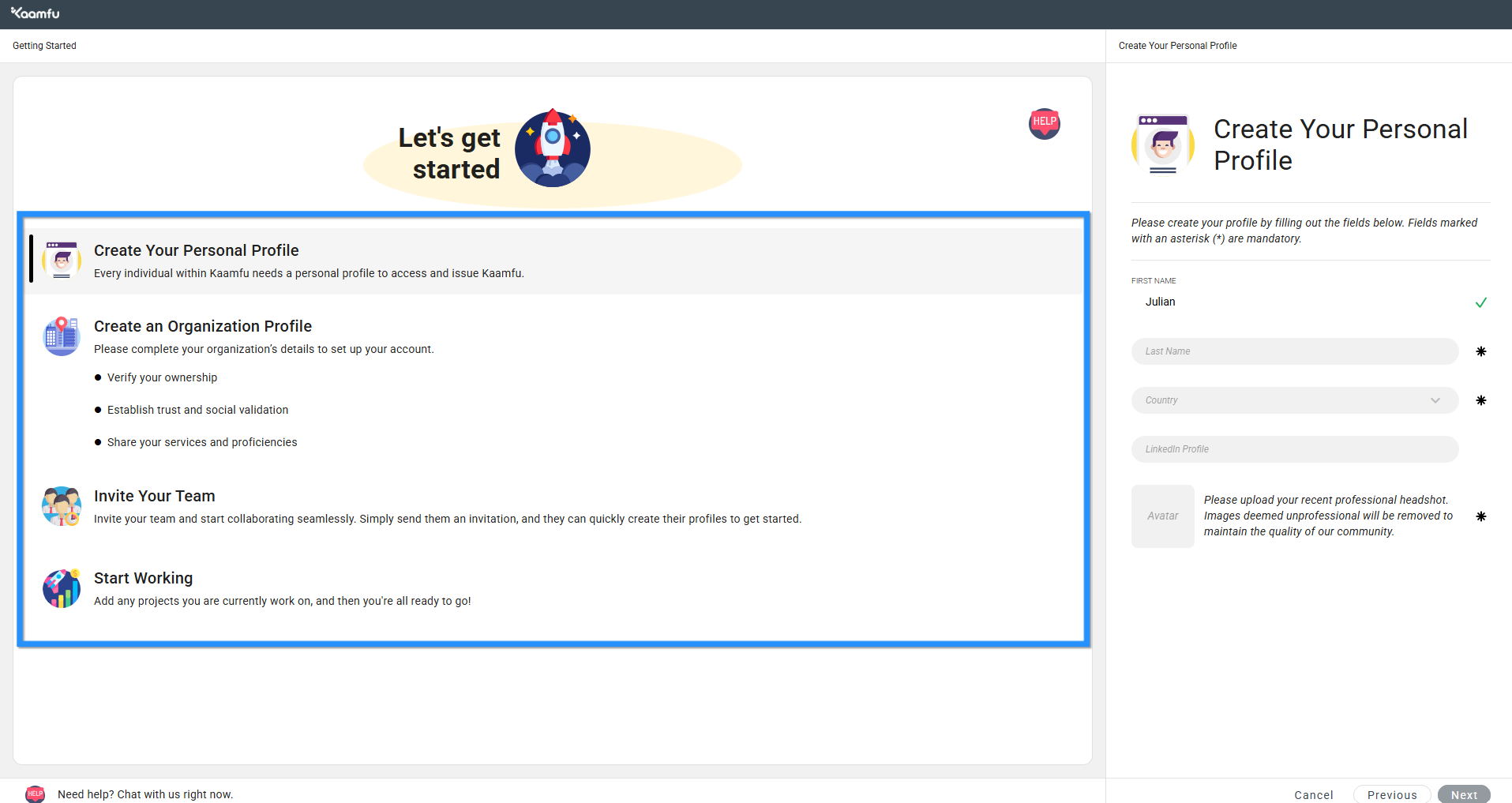Viewport: 1512px width, 803px height.
Task: Click the Avatar upload placeholder
Action: pos(1162,516)
